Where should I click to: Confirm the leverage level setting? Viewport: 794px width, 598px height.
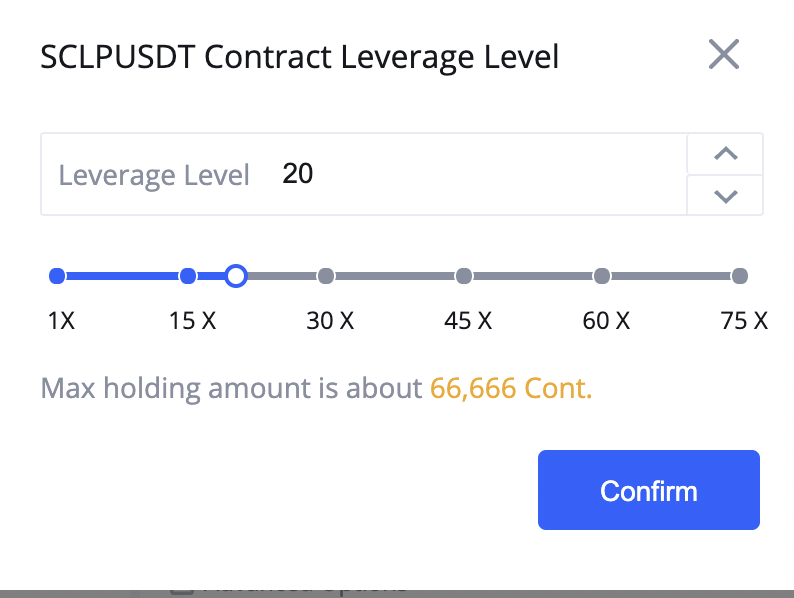(649, 490)
